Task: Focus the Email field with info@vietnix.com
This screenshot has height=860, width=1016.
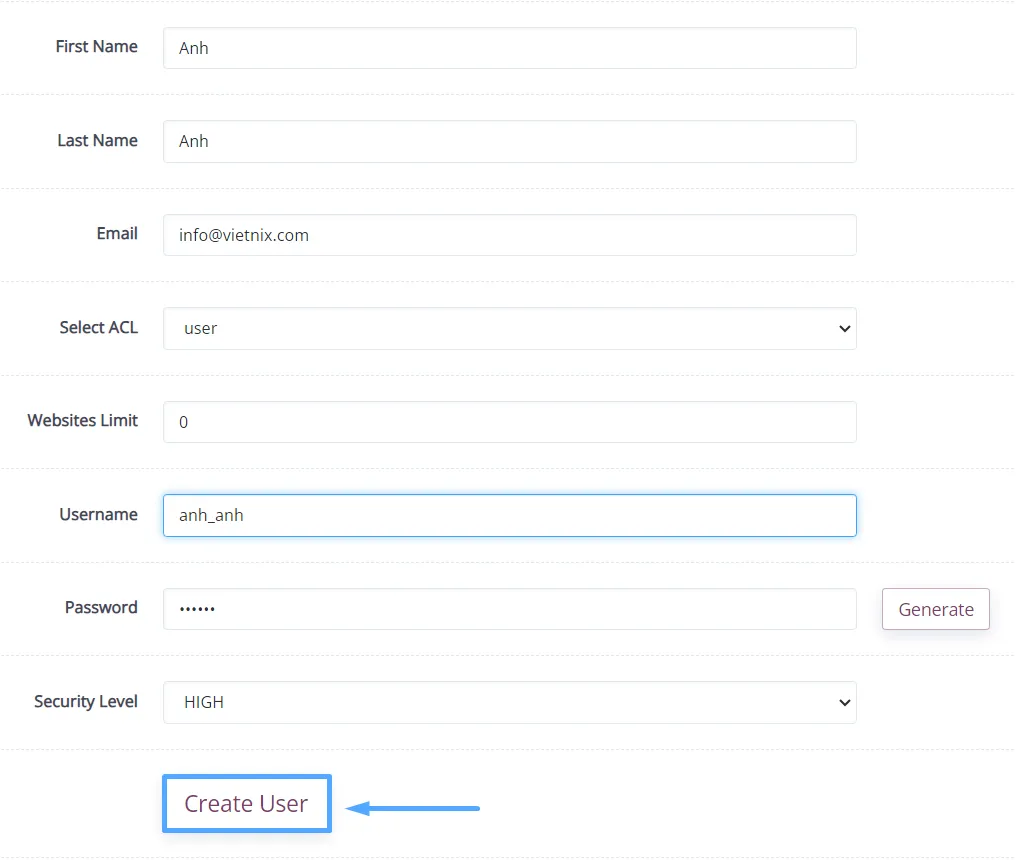Action: (x=509, y=235)
